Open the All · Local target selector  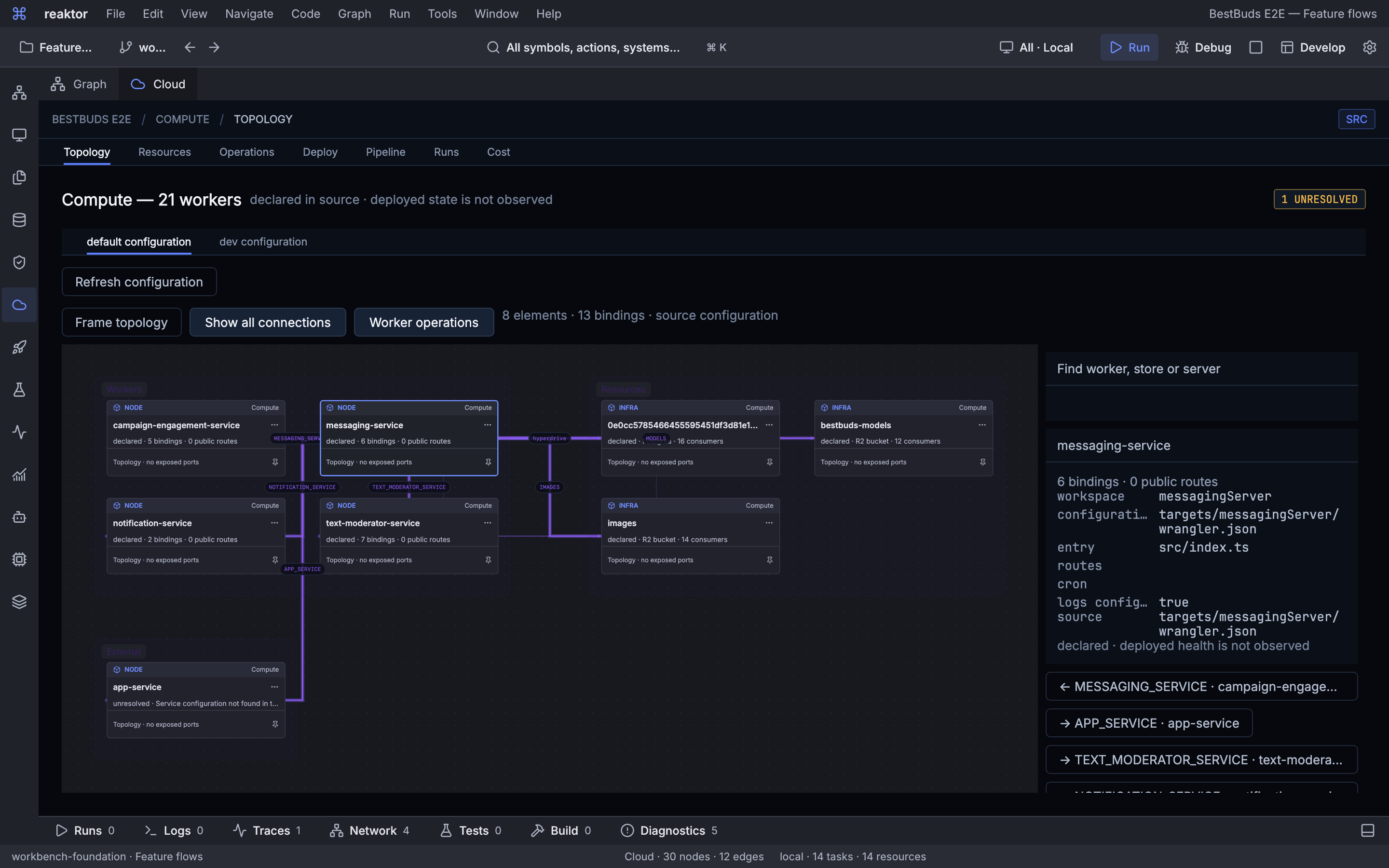click(x=1036, y=47)
